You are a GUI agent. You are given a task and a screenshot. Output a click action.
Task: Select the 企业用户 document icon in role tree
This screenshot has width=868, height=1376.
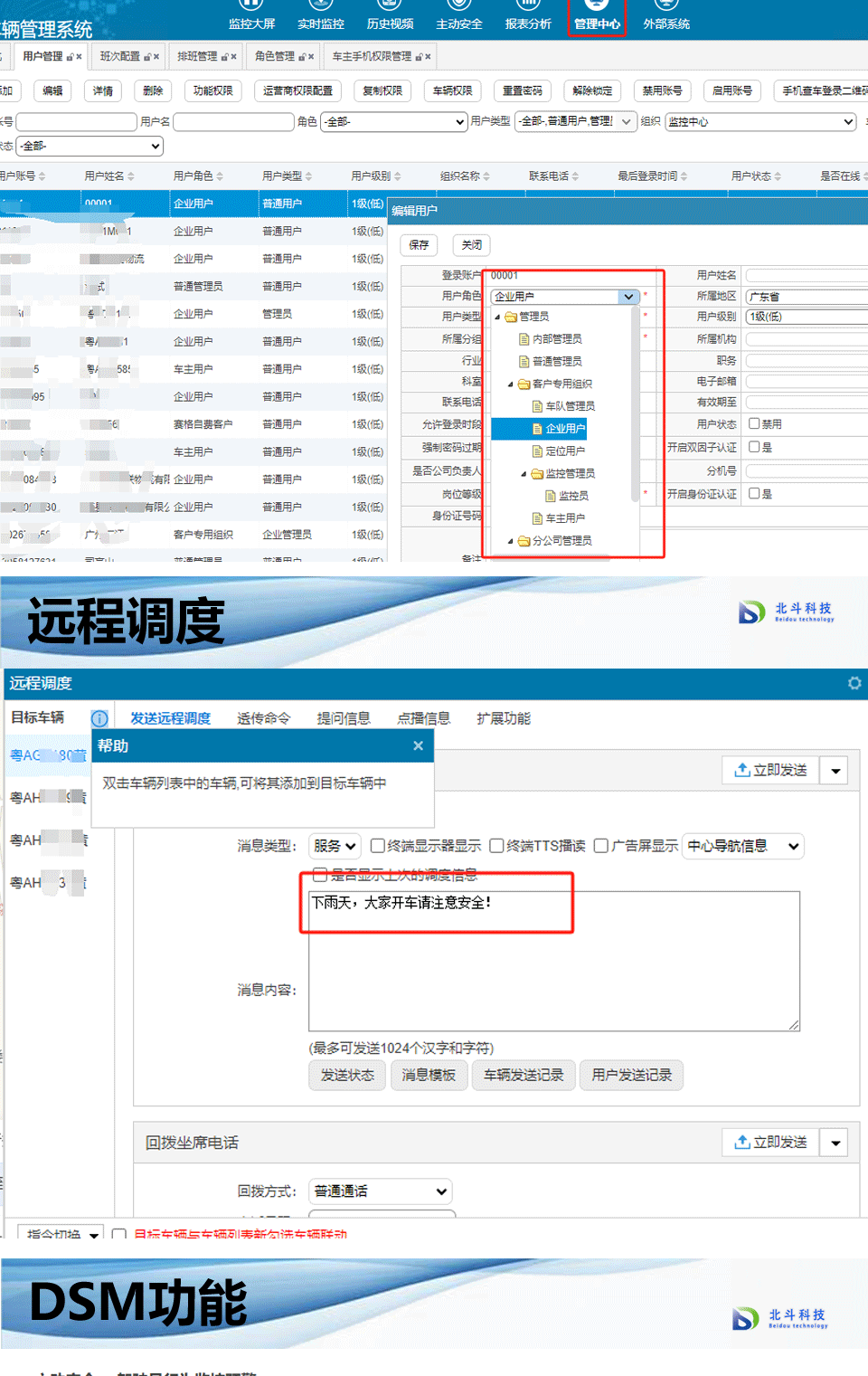pyautogui.click(x=537, y=429)
